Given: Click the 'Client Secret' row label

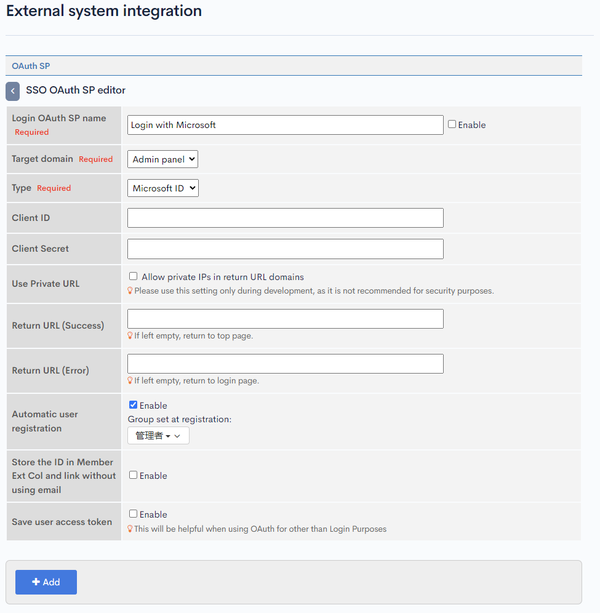Looking at the screenshot, I should click(x=40, y=249).
